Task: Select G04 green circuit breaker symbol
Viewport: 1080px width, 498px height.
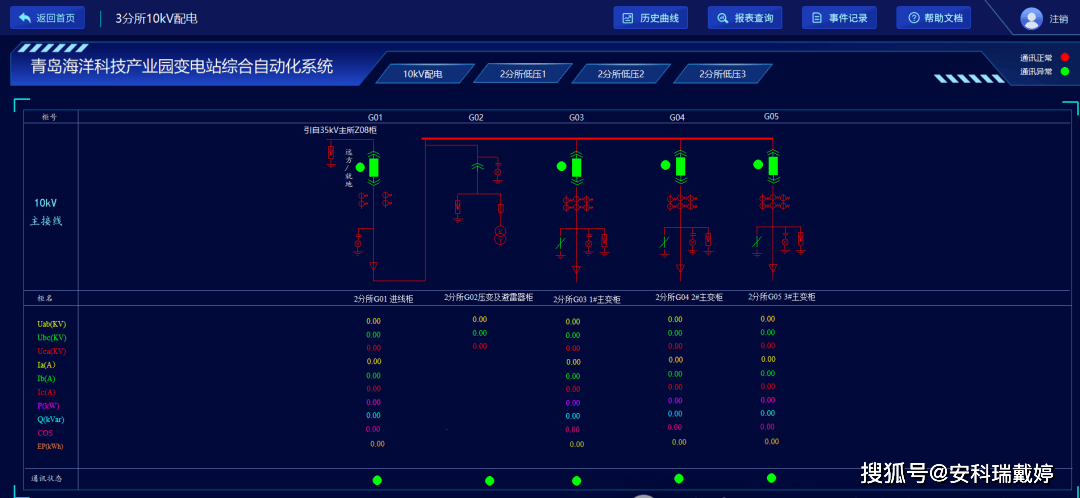Action: [x=681, y=166]
